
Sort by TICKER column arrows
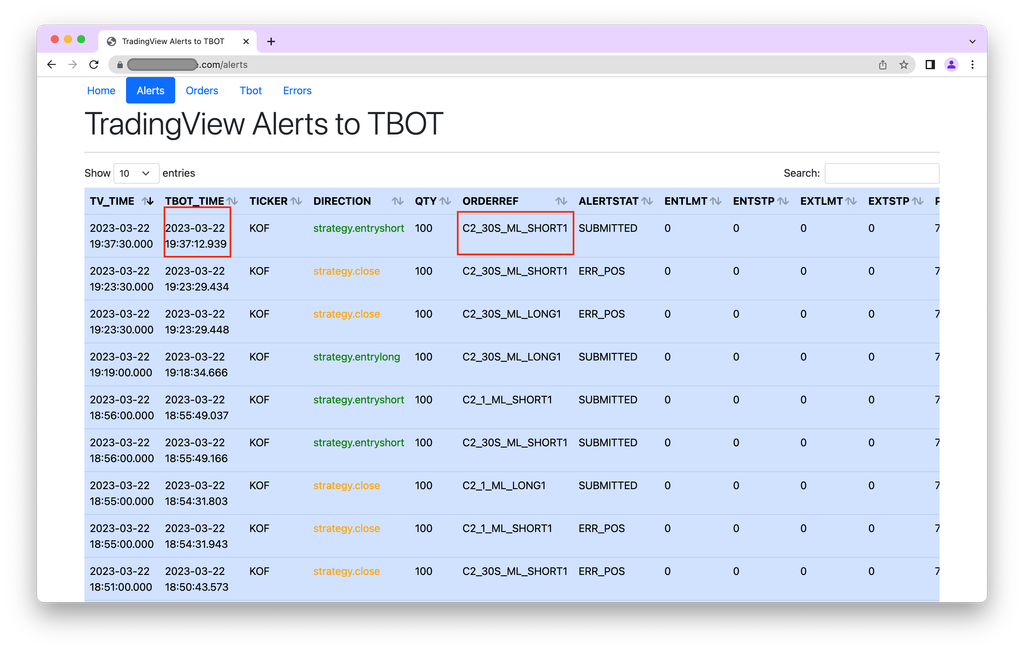pos(296,201)
